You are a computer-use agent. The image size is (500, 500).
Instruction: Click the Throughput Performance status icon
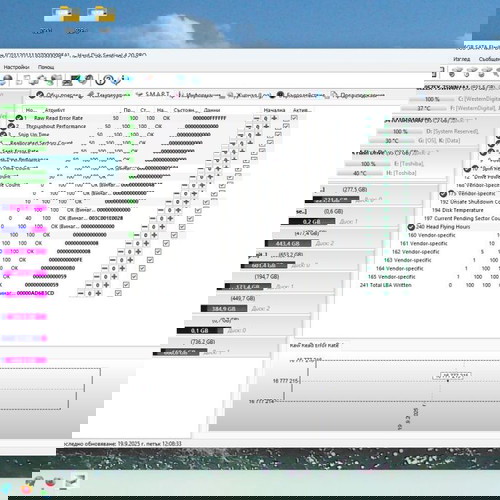[x=11, y=126]
